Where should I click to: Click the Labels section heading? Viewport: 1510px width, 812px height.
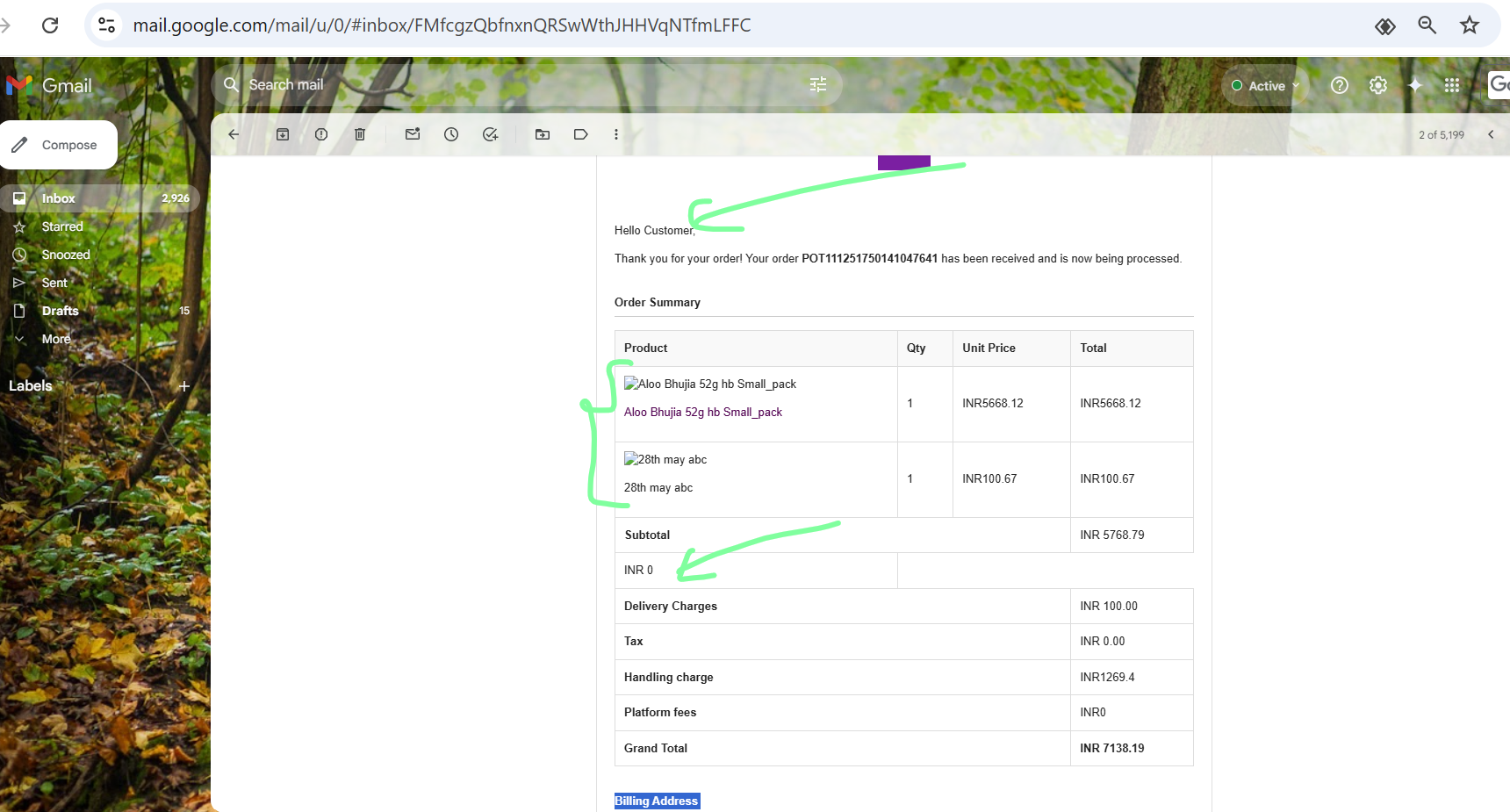click(31, 386)
